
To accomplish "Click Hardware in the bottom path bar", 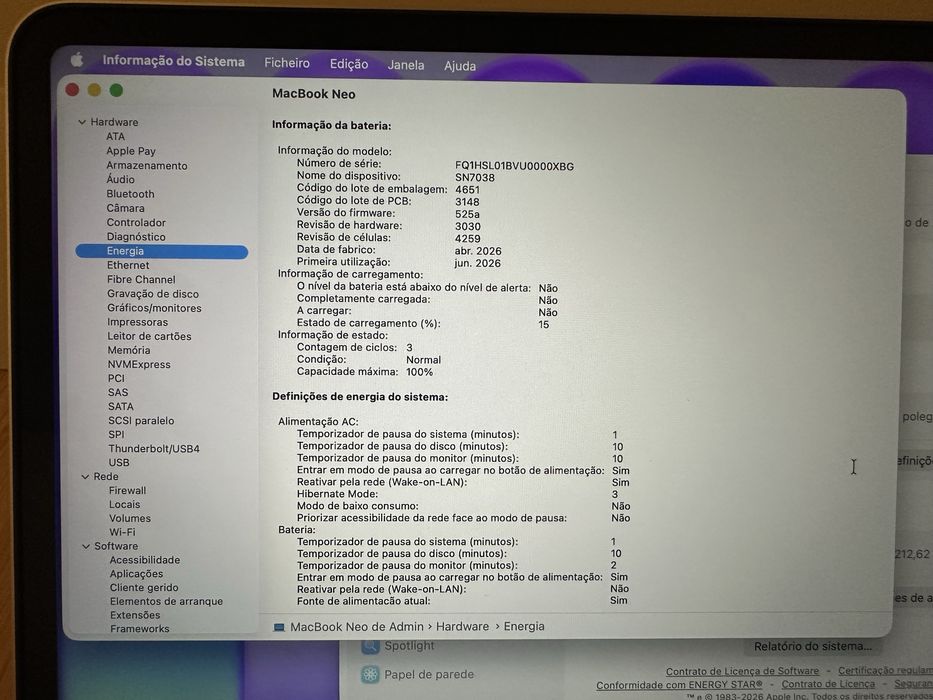I will click(x=462, y=627).
